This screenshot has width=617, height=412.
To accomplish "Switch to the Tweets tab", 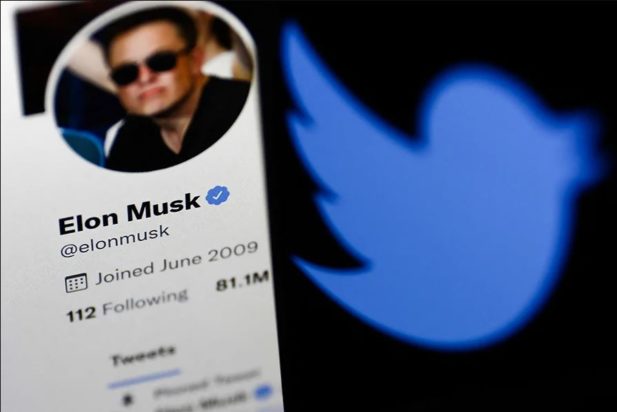I will [x=143, y=357].
